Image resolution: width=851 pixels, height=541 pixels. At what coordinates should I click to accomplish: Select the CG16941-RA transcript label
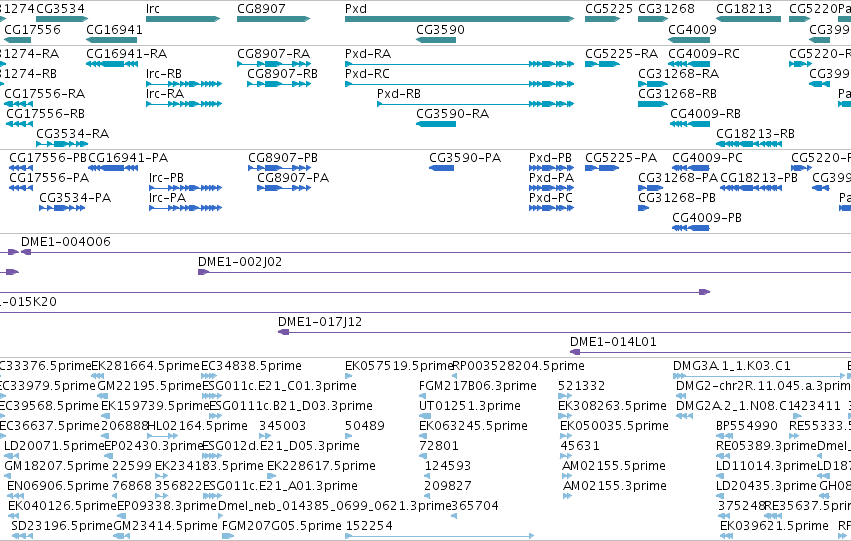pyautogui.click(x=127, y=54)
